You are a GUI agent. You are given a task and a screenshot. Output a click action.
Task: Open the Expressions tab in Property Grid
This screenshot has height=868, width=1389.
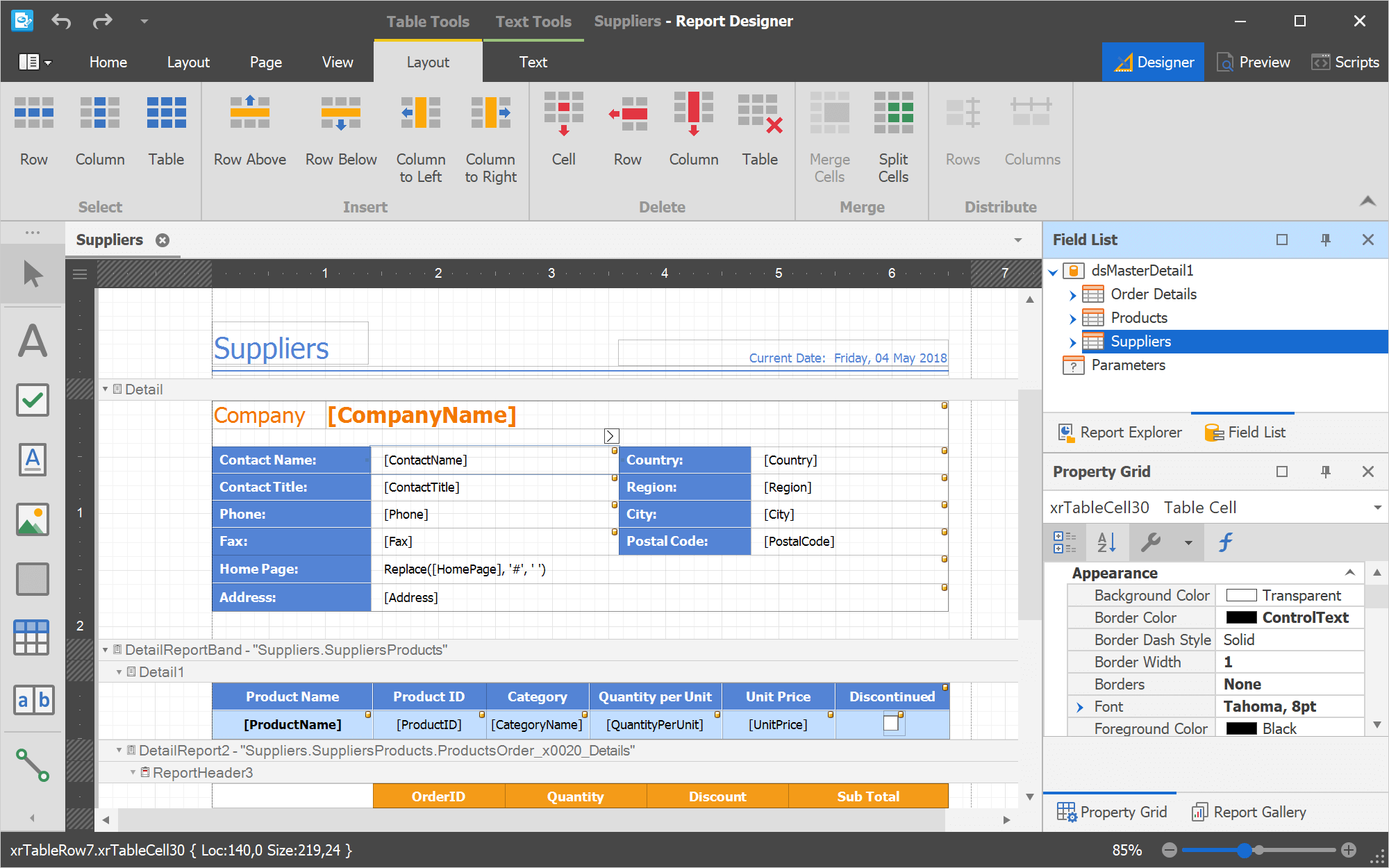pyautogui.click(x=1226, y=542)
